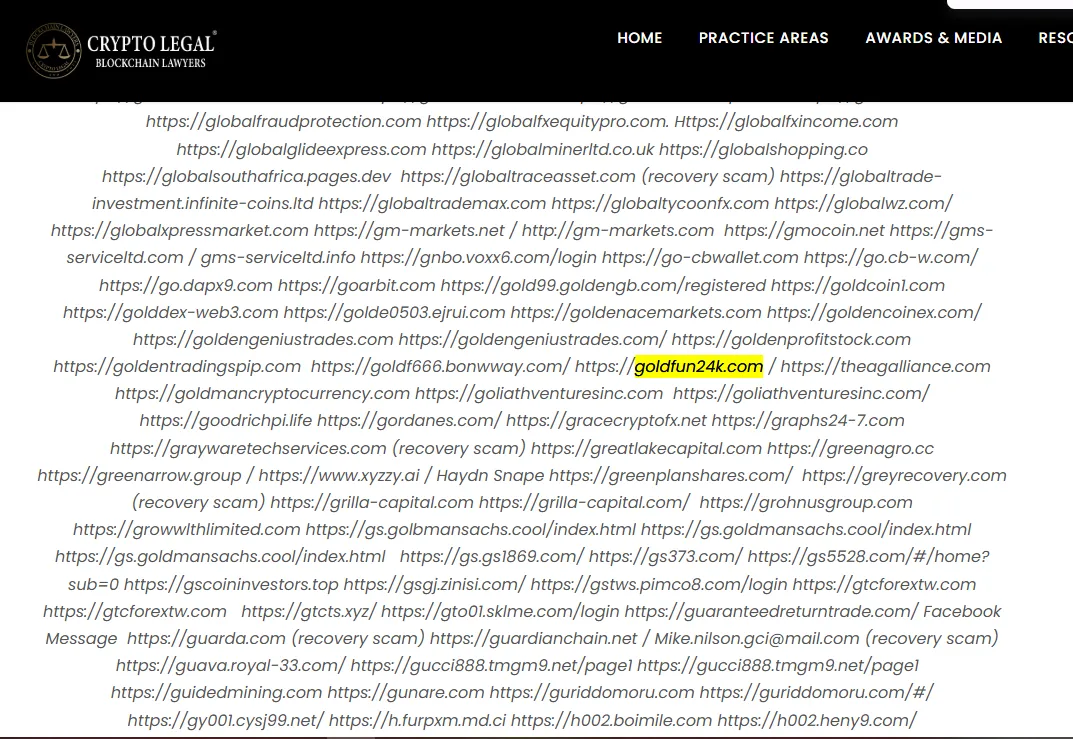Click https://gnbo.voxx6.com/login entry

click(478, 257)
